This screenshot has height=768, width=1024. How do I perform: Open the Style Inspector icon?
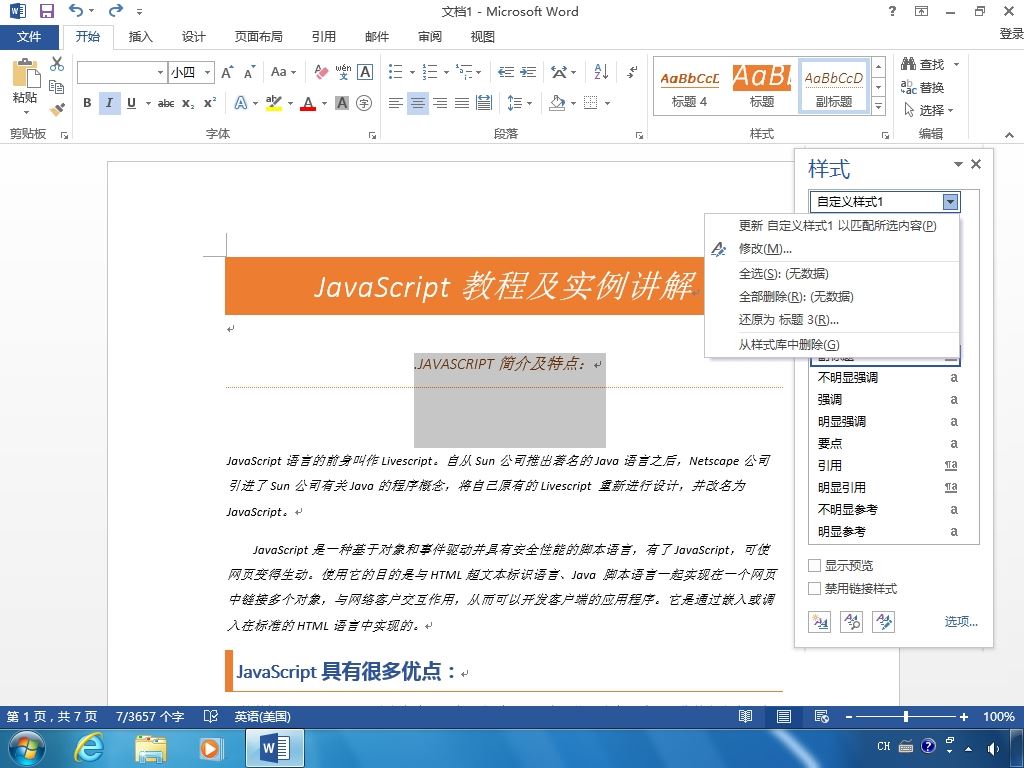852,622
